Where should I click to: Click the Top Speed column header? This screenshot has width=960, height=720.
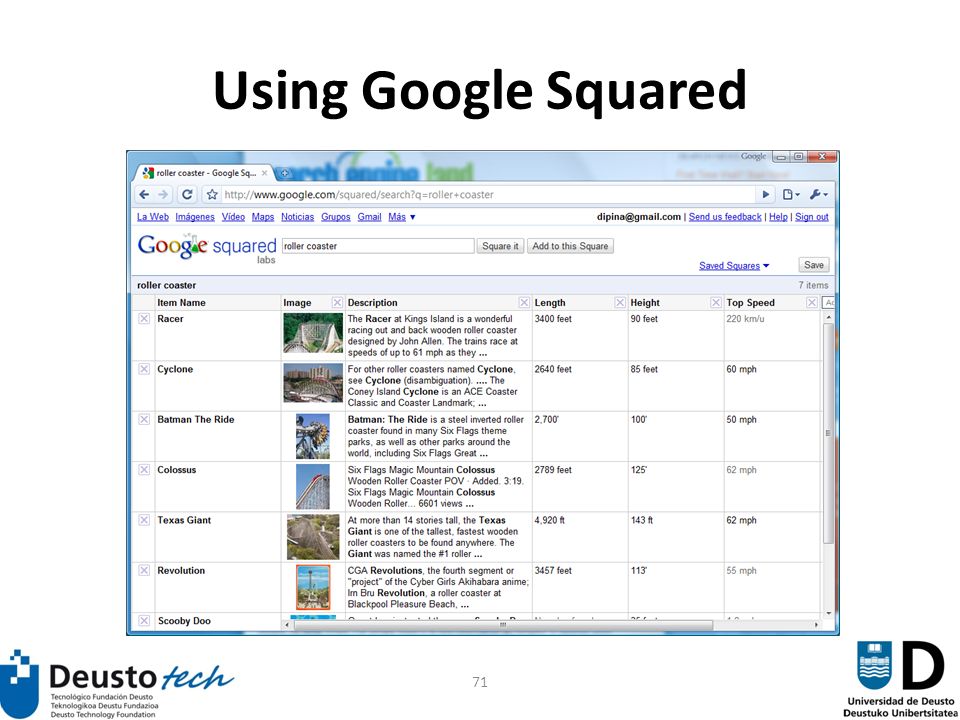click(x=750, y=302)
